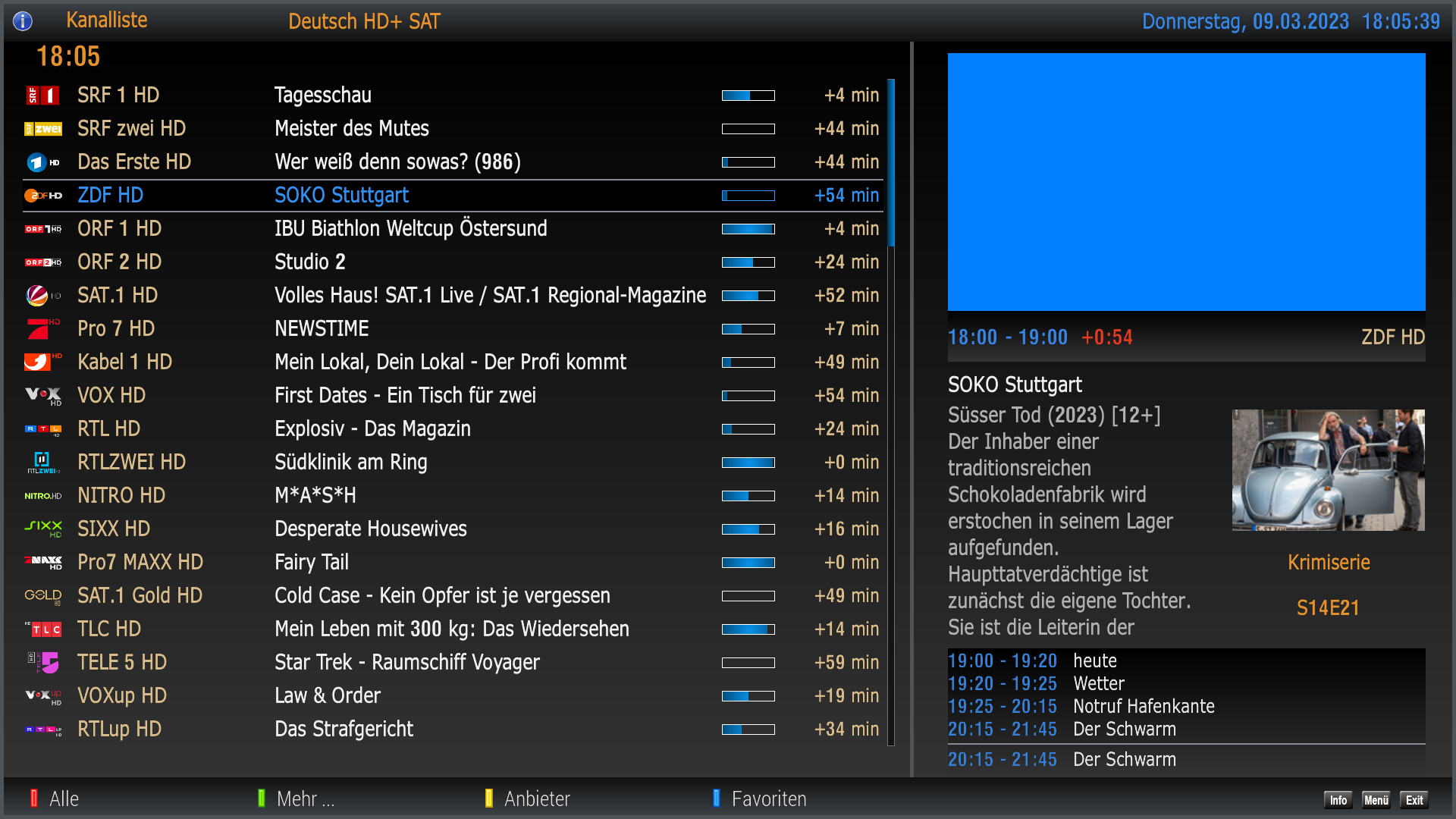
Task: Click the SRF 1 HD channel logo
Action: pyautogui.click(x=42, y=96)
